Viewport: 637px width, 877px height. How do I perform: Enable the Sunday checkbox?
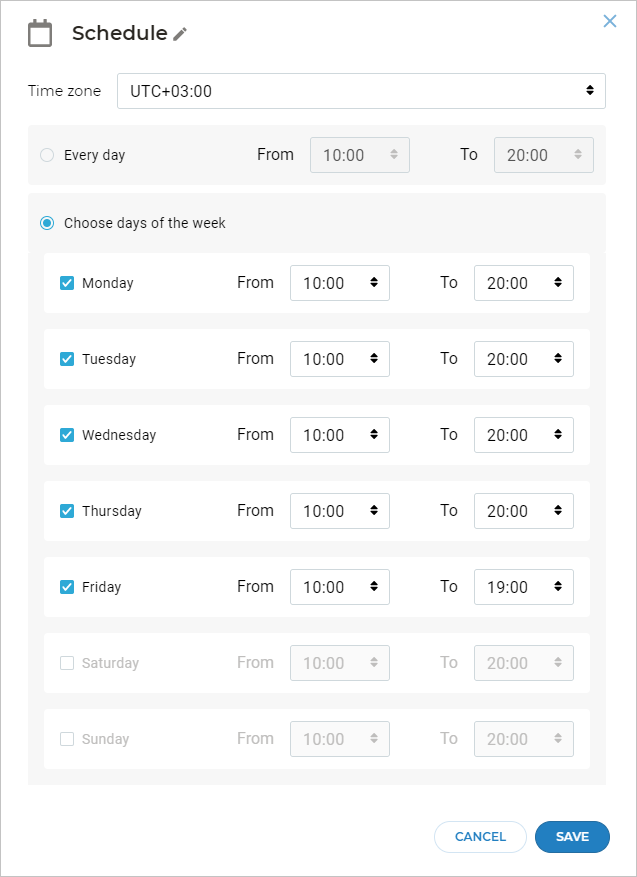[x=67, y=739]
